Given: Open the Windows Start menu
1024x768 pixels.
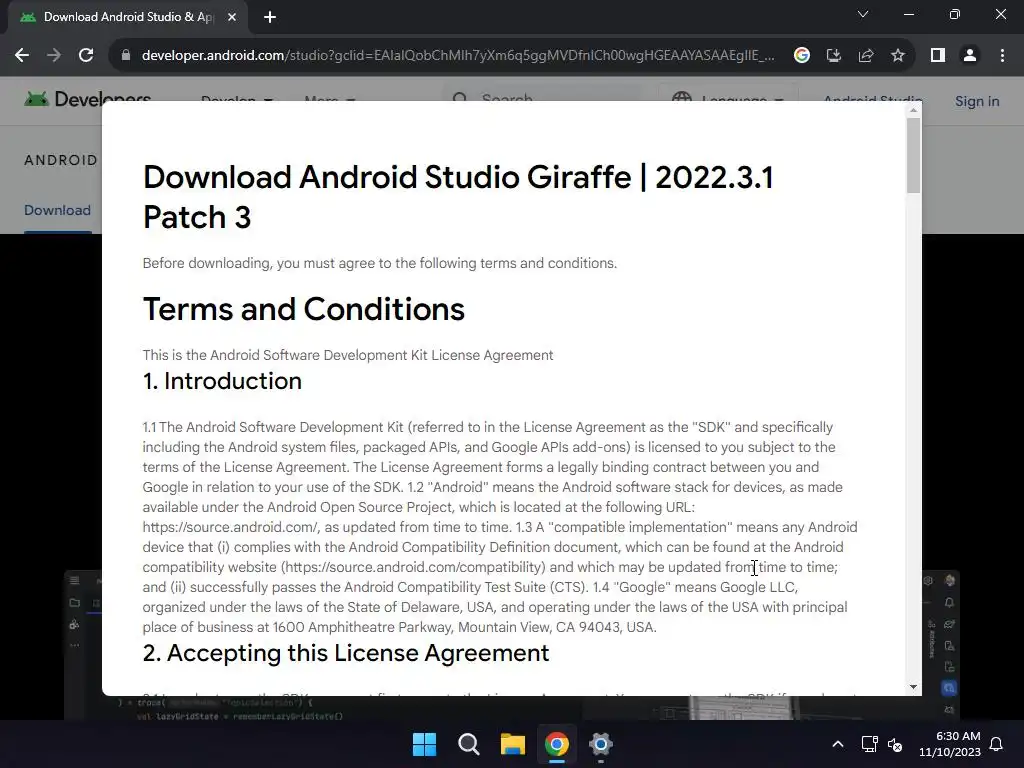Looking at the screenshot, I should tap(424, 744).
